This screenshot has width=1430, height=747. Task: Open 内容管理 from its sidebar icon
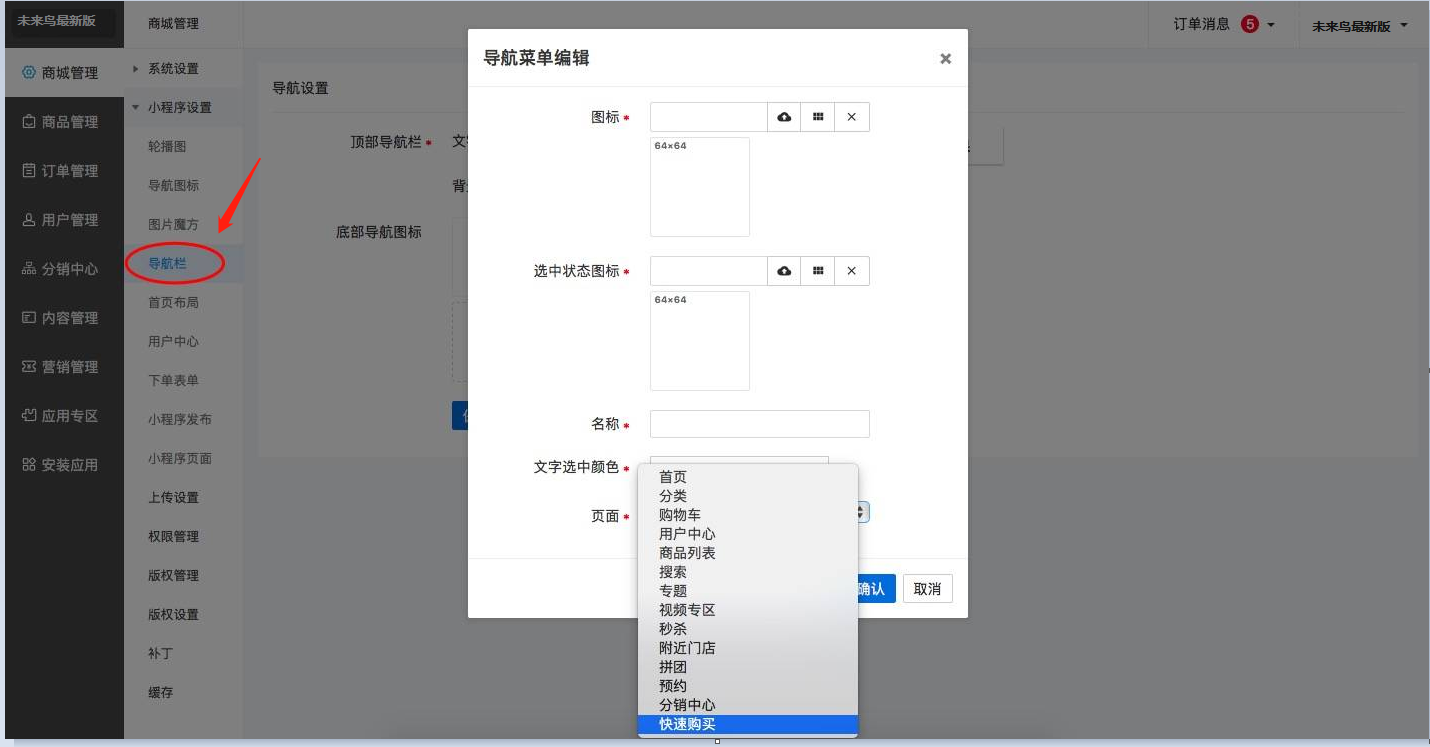click(29, 318)
